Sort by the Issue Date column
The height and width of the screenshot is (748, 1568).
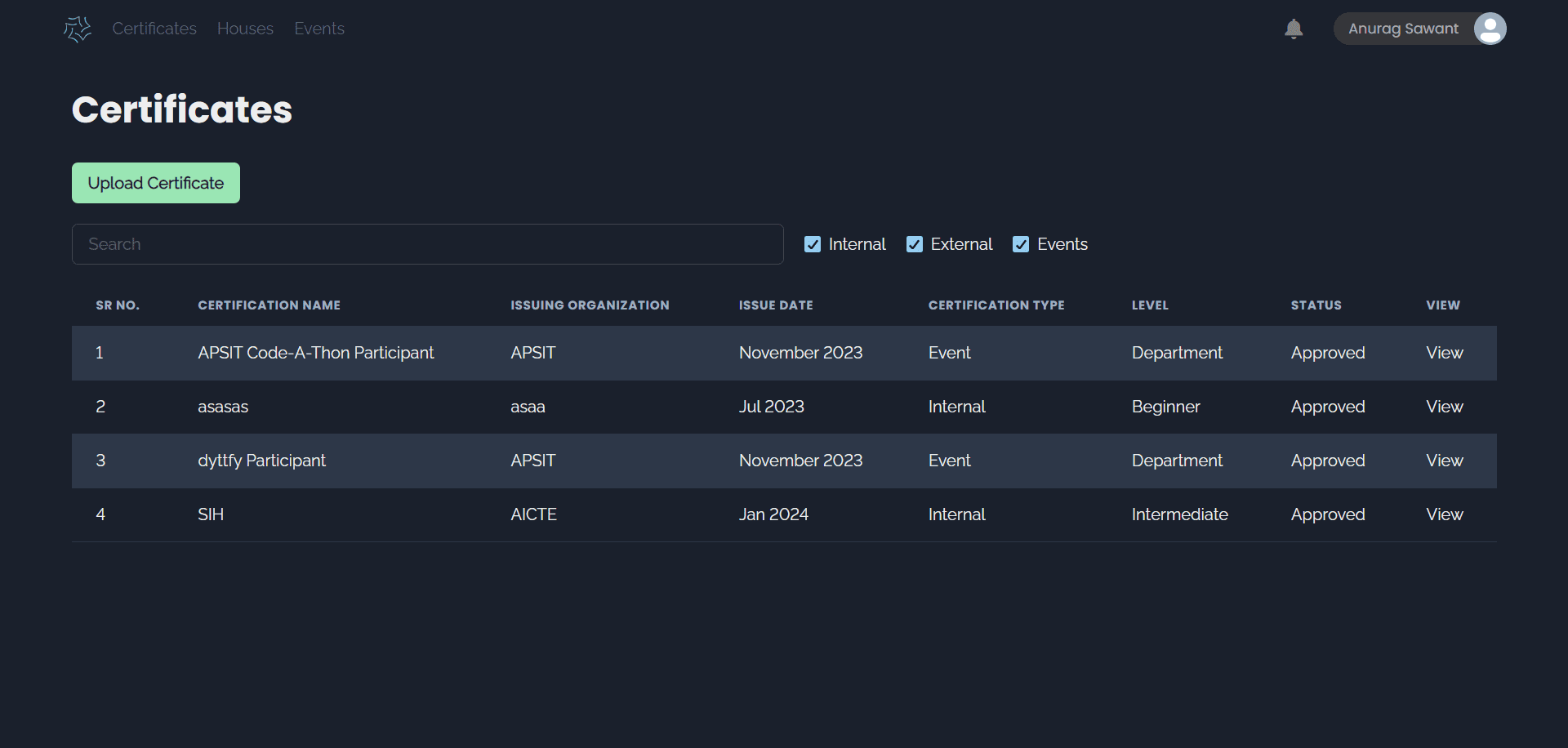(775, 305)
